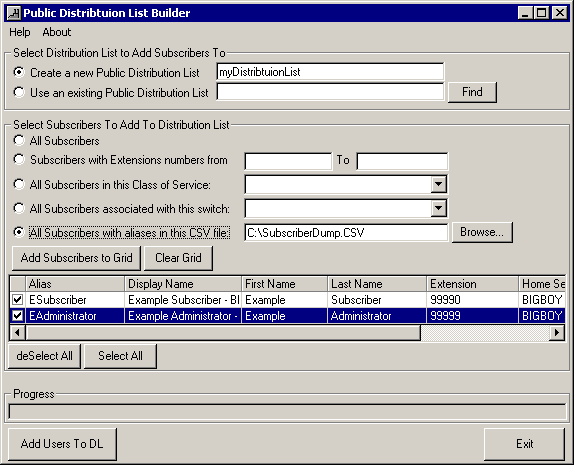This screenshot has width=574, height=465.
Task: Click the grid's left scroll arrow
Action: (x=17, y=333)
